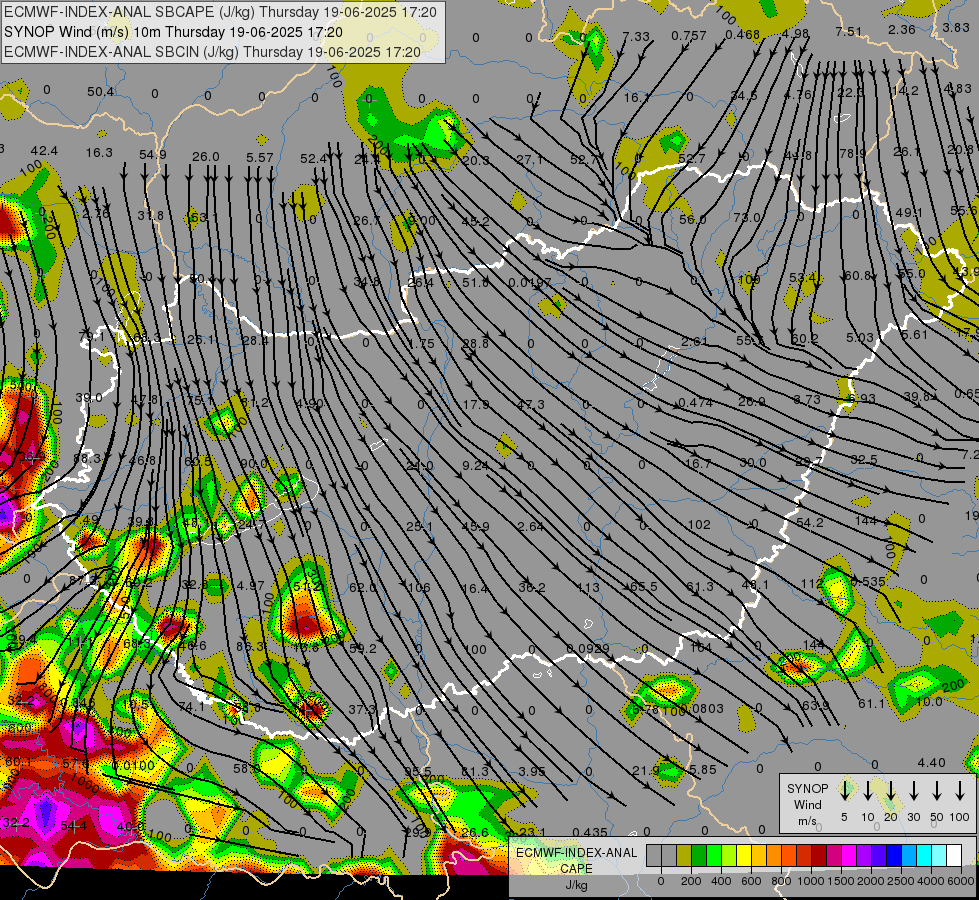Screen dimensions: 979x900
Task: Click the 0.757 map value
Action: 689,36
